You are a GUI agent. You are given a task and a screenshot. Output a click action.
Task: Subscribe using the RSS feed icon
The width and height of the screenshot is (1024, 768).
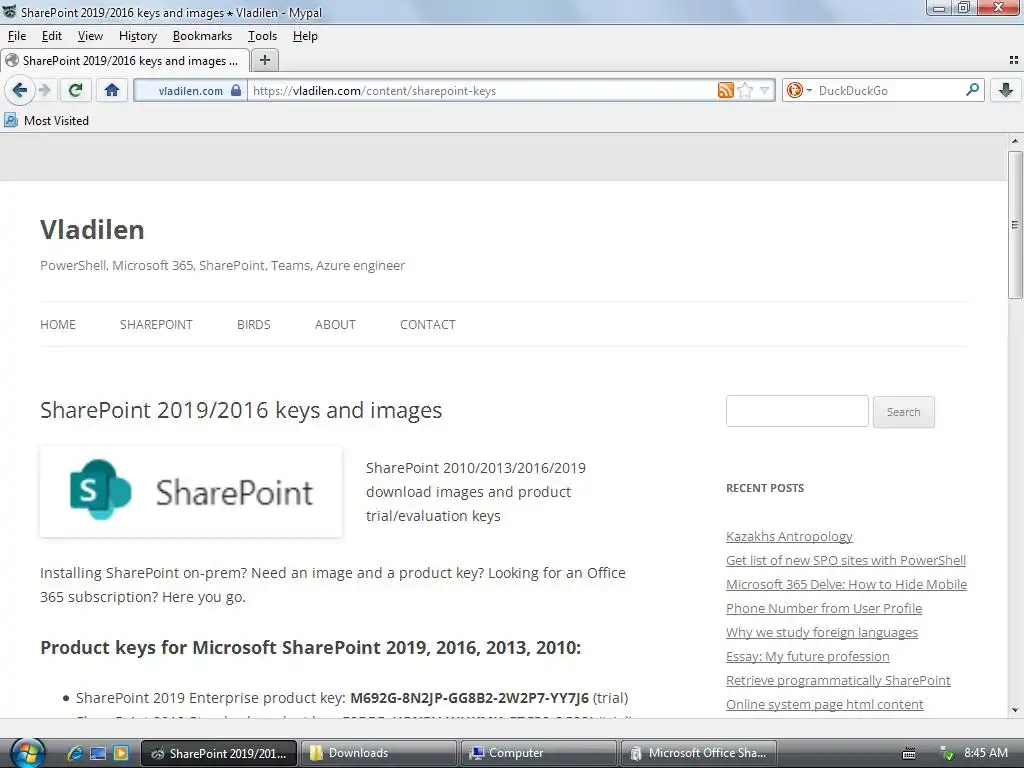point(726,90)
